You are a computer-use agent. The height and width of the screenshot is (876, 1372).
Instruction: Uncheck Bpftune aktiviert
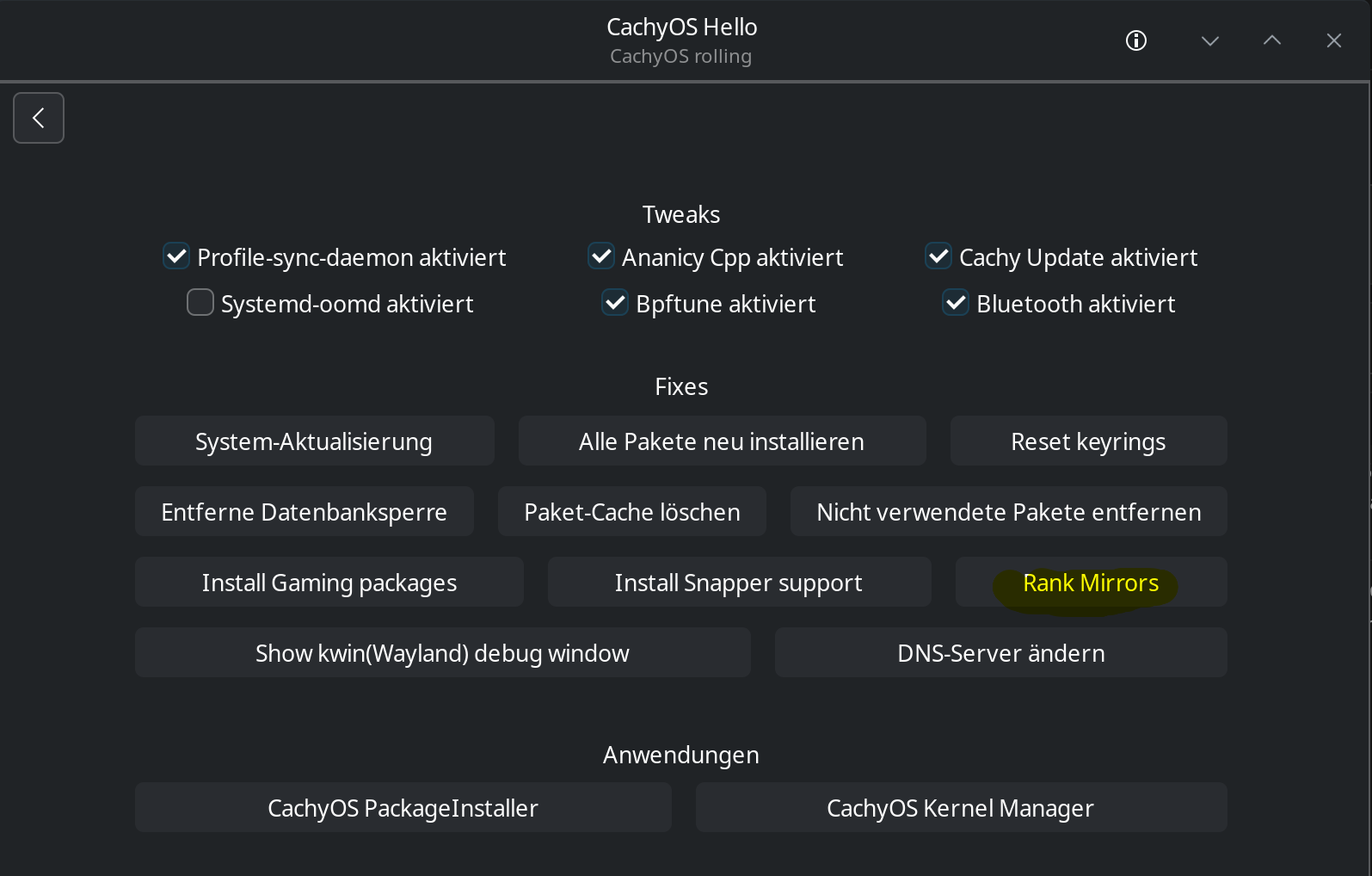pos(615,303)
